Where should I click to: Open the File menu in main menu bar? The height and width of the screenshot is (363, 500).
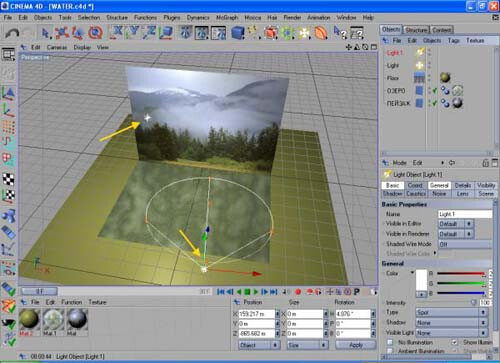[8, 17]
